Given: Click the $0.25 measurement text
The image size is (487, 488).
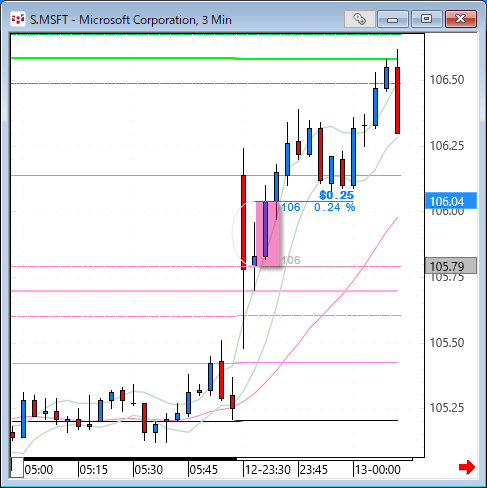Looking at the screenshot, I should (x=336, y=195).
